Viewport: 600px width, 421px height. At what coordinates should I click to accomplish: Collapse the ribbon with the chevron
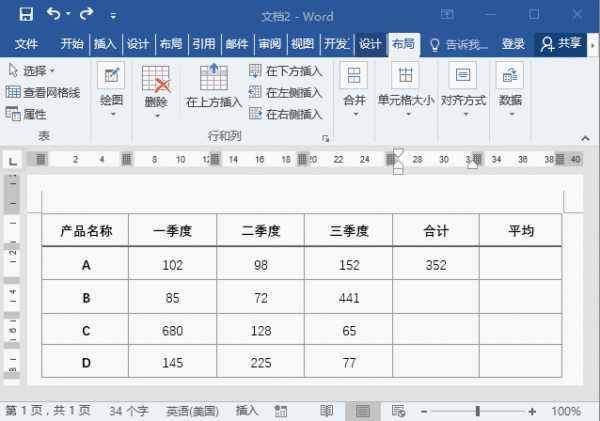coord(585,139)
